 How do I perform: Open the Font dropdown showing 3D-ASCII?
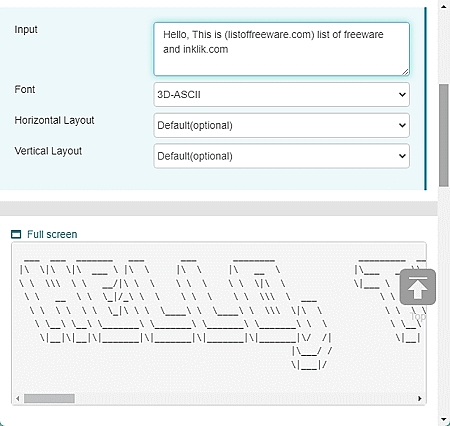click(281, 95)
